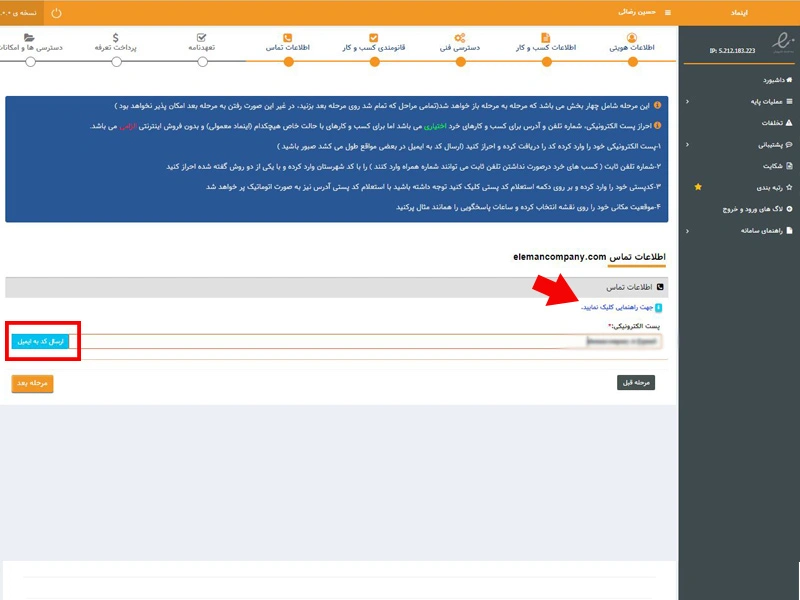Click first info icon in blue notice box

(x=657, y=105)
